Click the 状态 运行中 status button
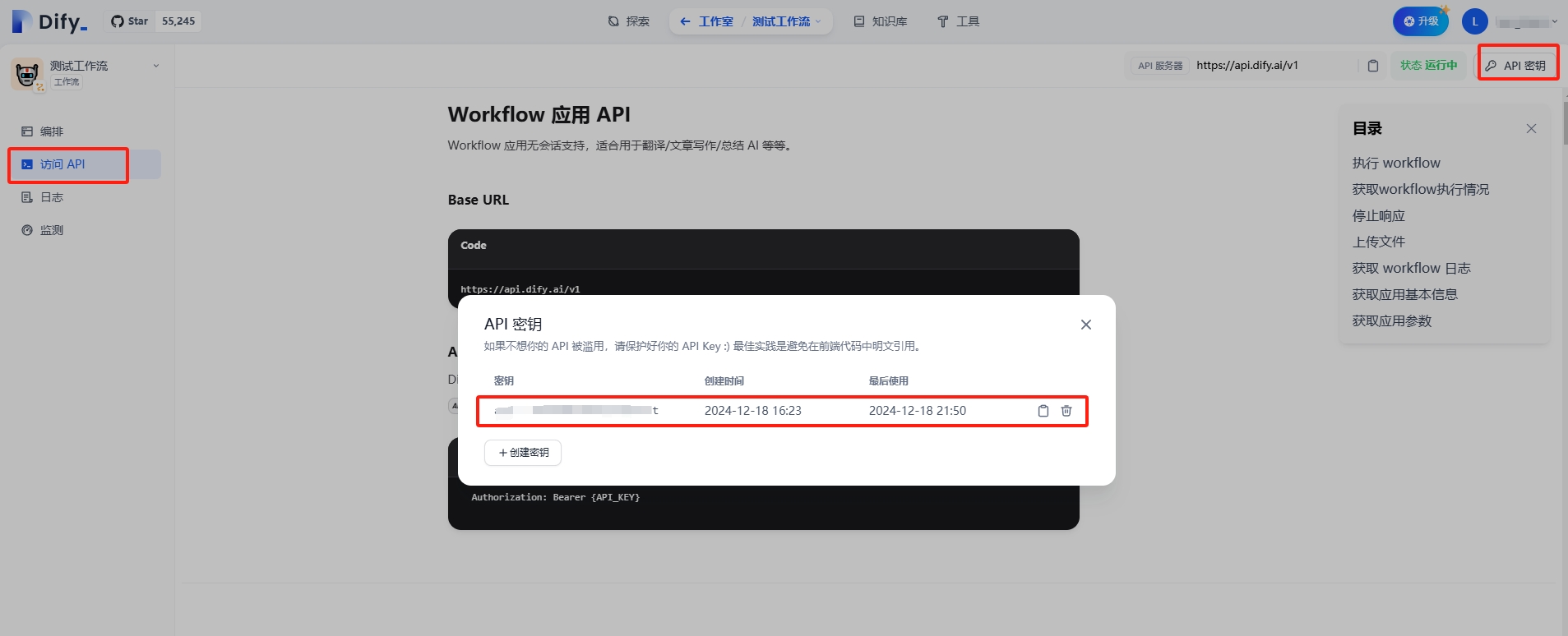1568x636 pixels. pyautogui.click(x=1429, y=66)
